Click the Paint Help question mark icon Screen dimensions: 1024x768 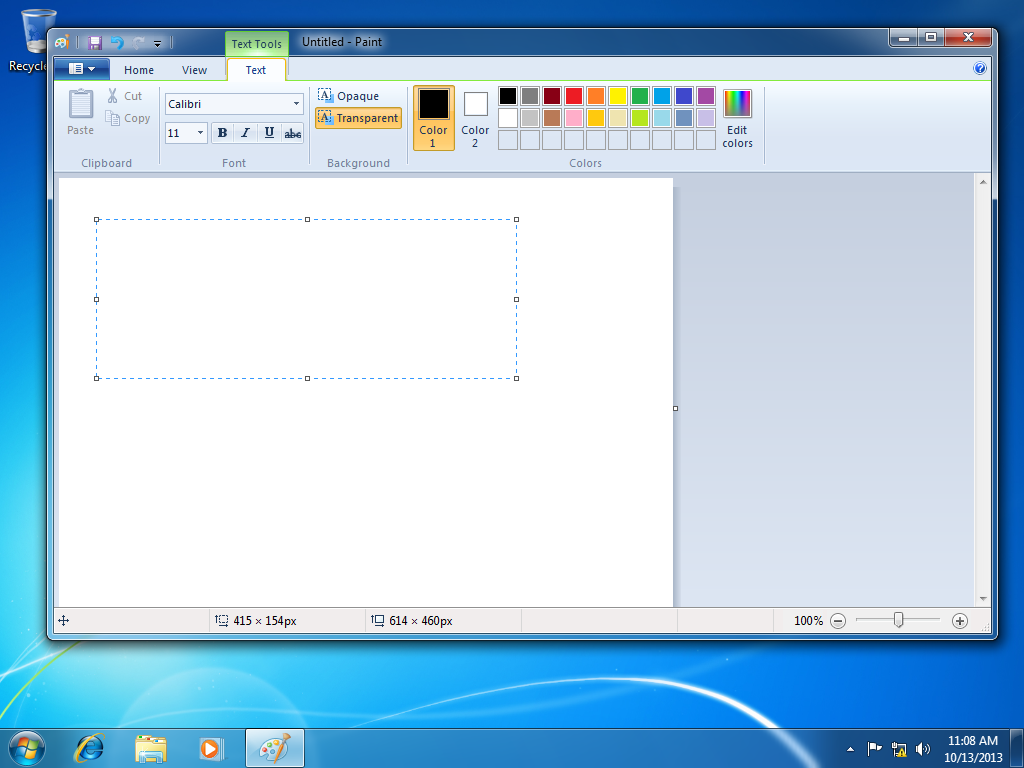tap(980, 68)
